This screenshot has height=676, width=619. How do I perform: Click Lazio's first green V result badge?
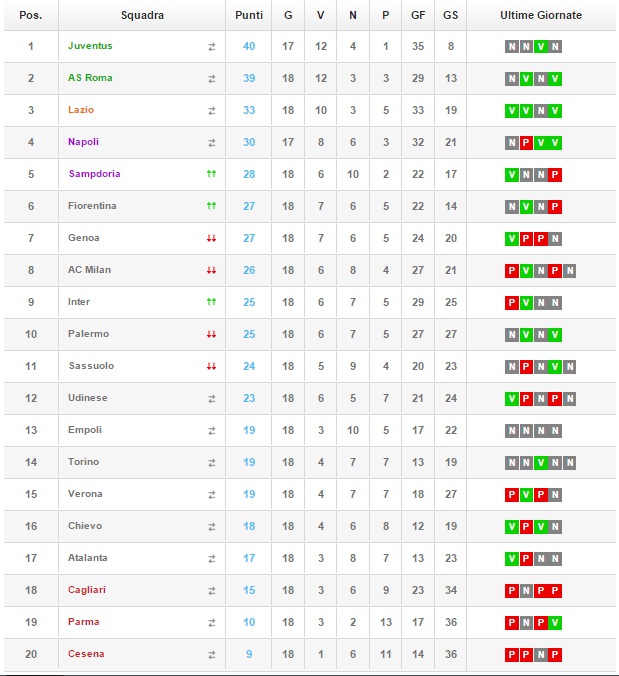(x=512, y=111)
